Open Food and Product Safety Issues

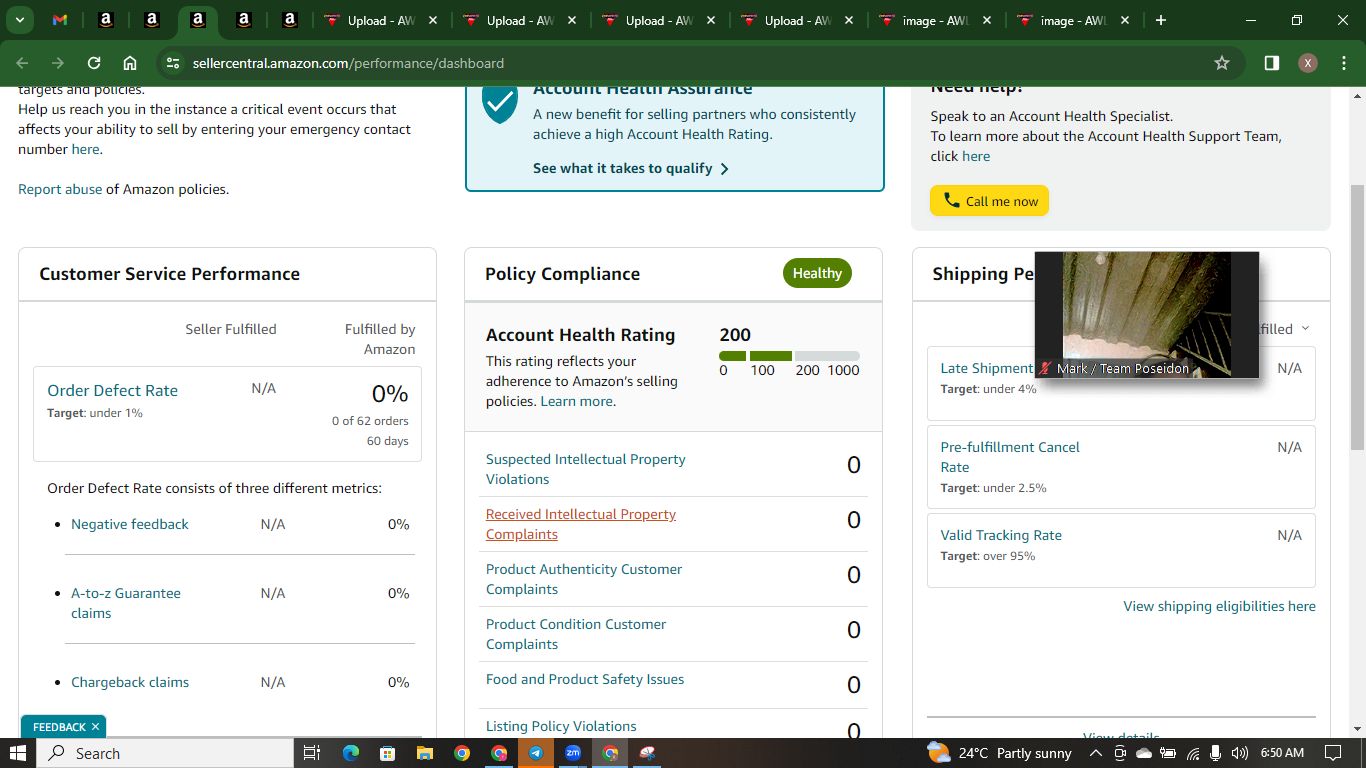[585, 679]
